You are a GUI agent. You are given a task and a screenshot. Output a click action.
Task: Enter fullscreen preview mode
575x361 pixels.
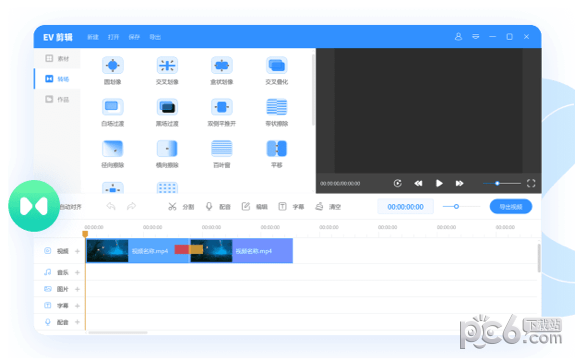531,183
